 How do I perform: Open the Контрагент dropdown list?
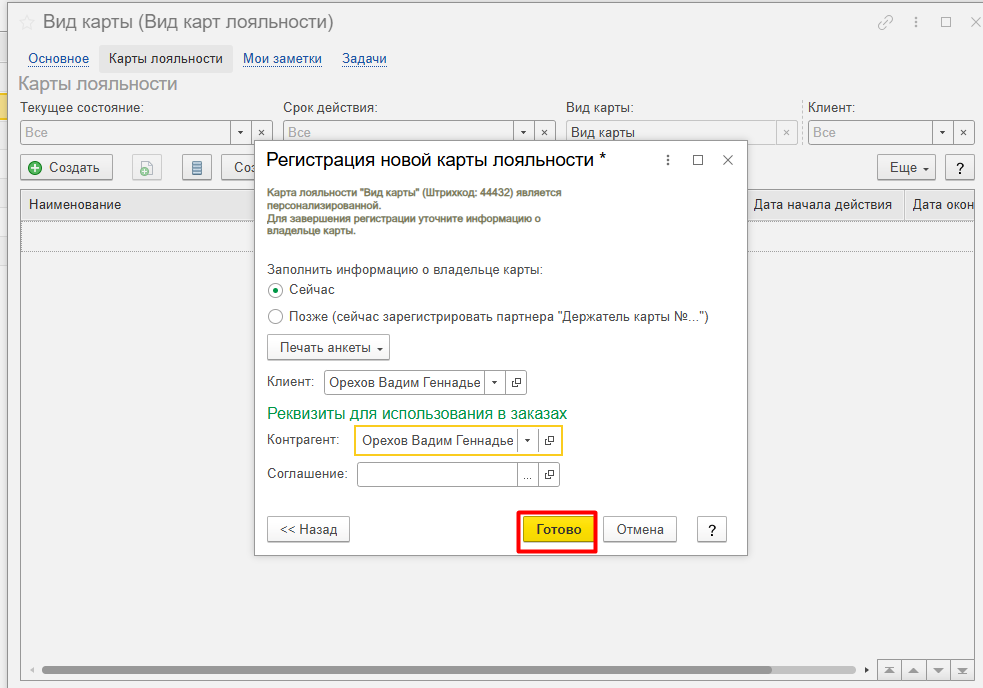[x=527, y=441]
